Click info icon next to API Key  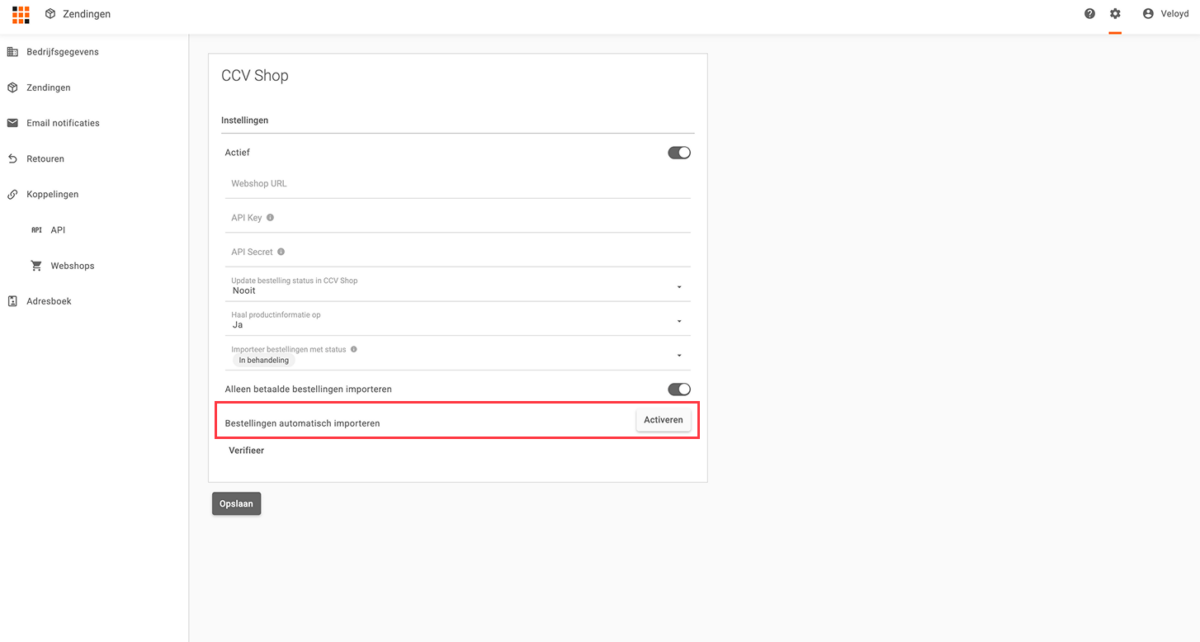tap(270, 218)
